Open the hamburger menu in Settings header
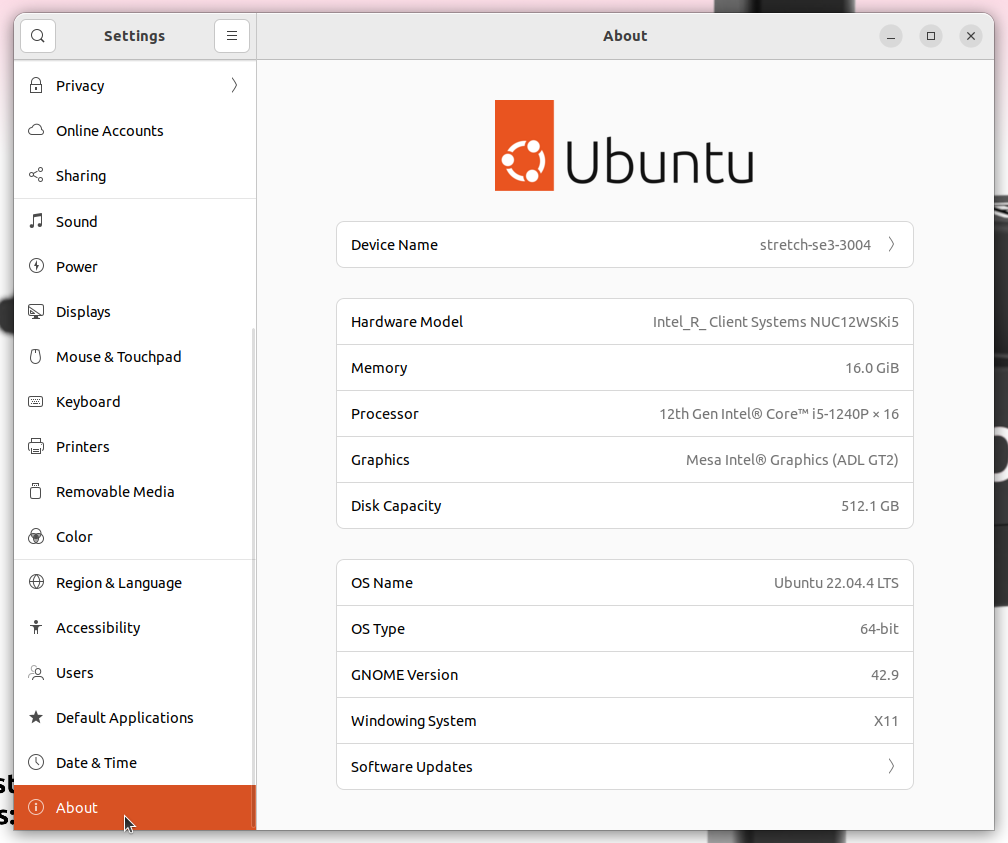This screenshot has height=843, width=1008. (x=232, y=36)
